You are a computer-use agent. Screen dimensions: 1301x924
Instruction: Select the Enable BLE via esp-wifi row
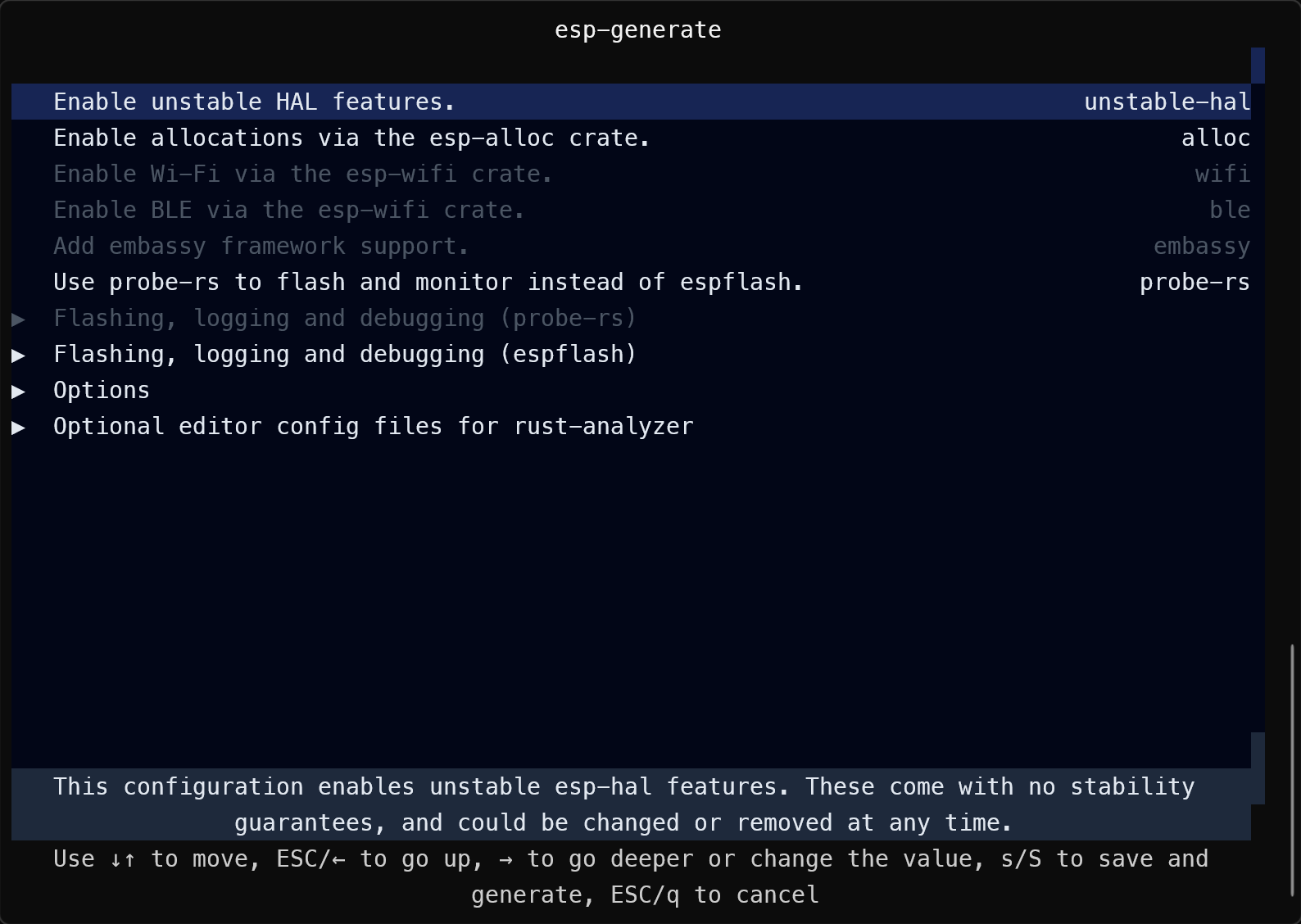[x=631, y=210]
